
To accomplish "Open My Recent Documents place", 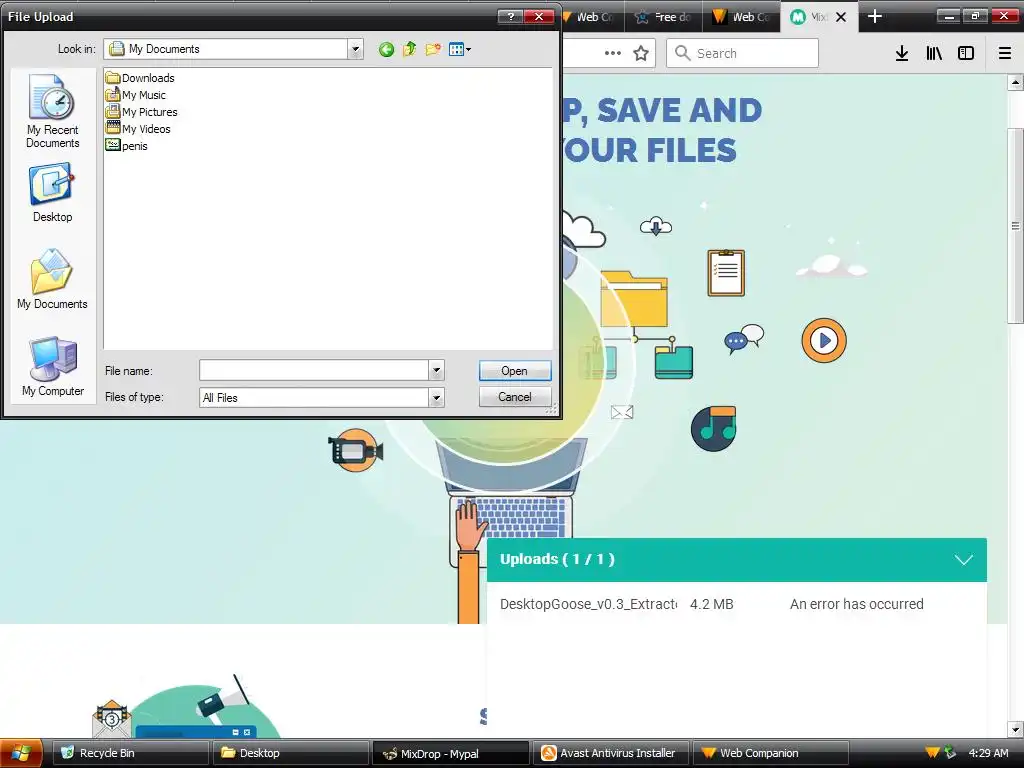I will 52,111.
